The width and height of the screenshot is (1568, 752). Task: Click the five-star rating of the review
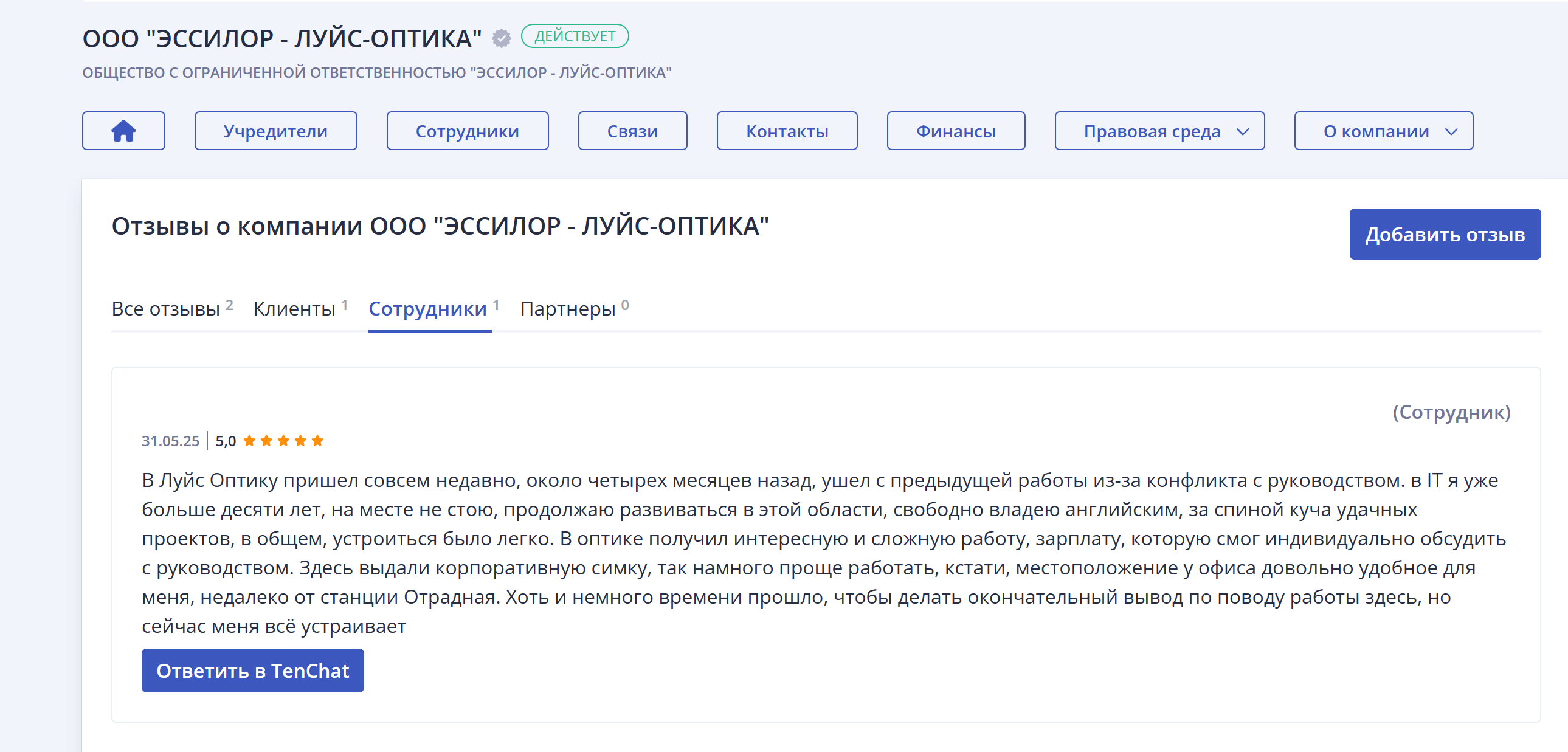pyautogui.click(x=283, y=441)
